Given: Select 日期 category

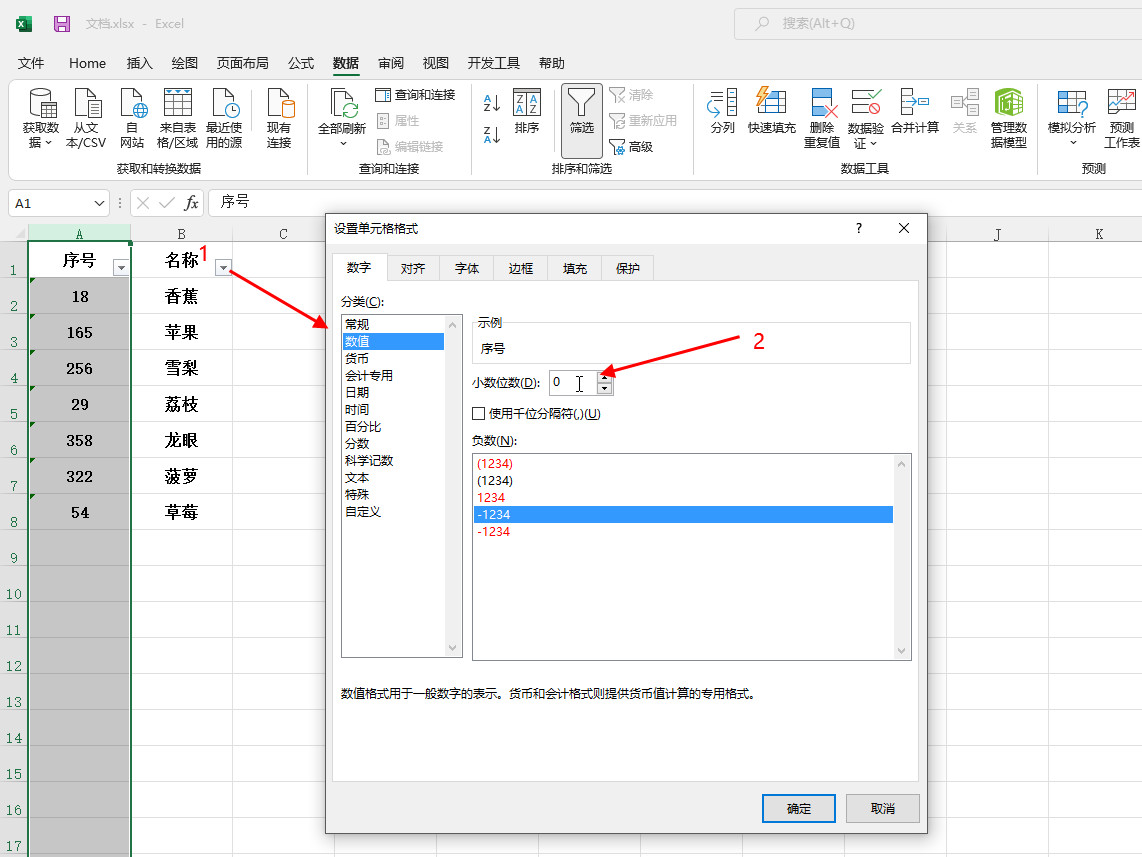Looking at the screenshot, I should pos(393,392).
